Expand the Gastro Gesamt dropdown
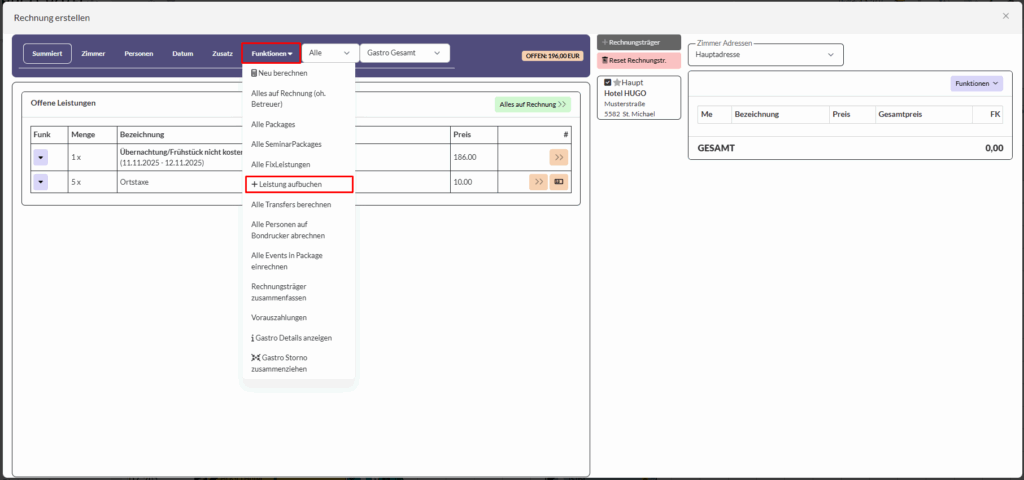Screen dimensions: 1024x480 [x=404, y=52]
